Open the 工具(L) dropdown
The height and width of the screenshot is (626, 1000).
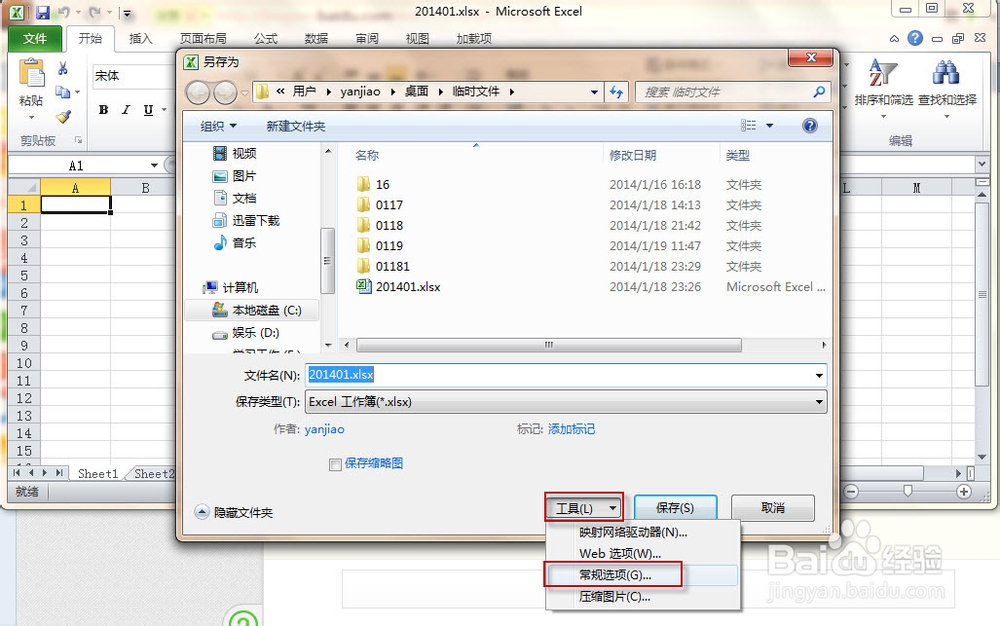(x=583, y=507)
